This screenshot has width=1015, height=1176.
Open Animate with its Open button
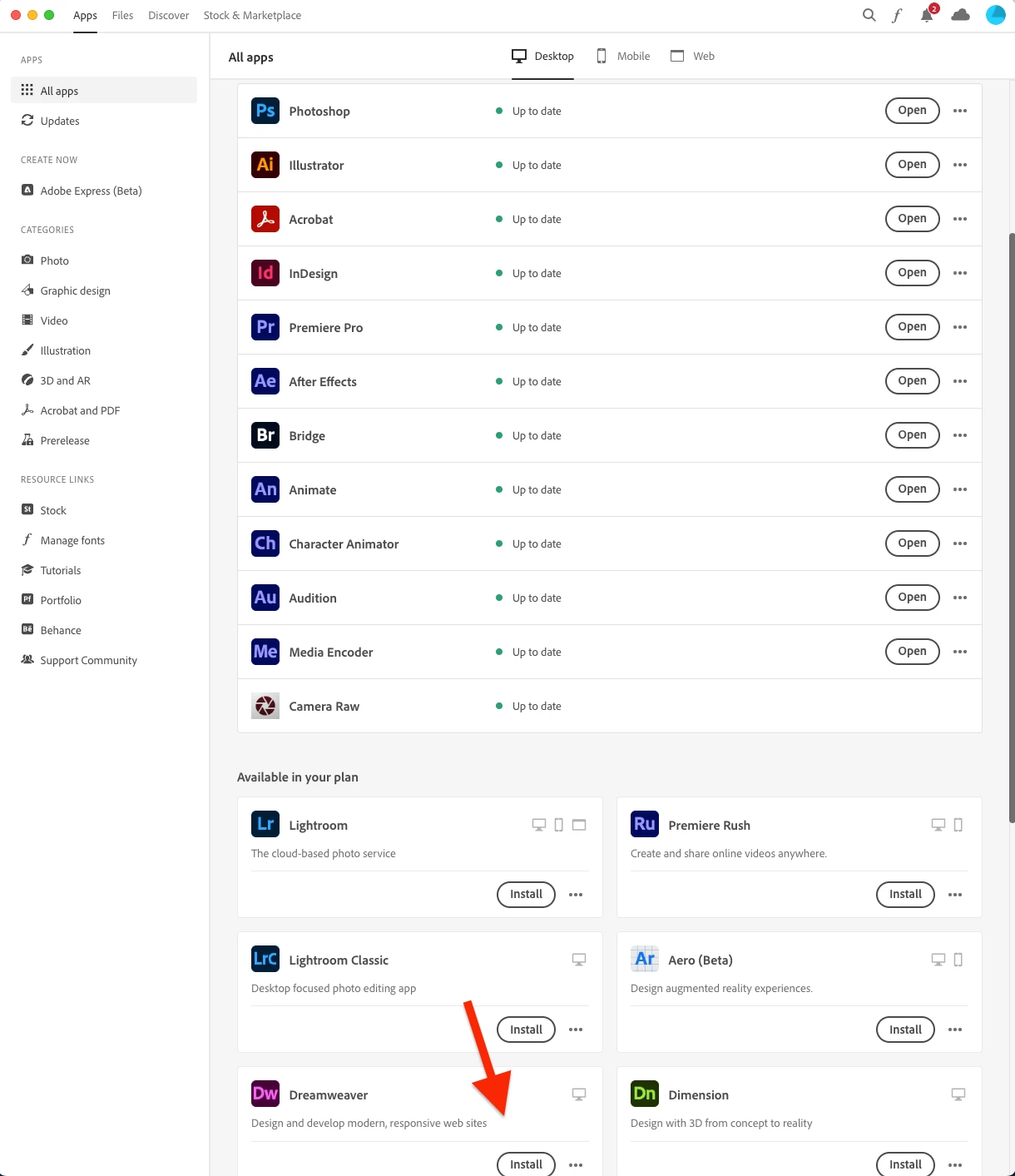(x=912, y=489)
